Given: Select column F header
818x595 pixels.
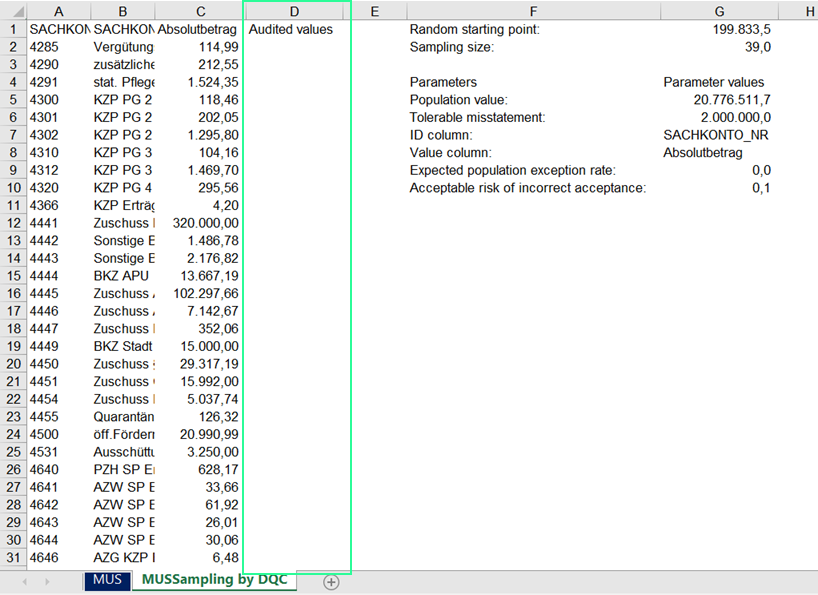Looking at the screenshot, I should [532, 10].
